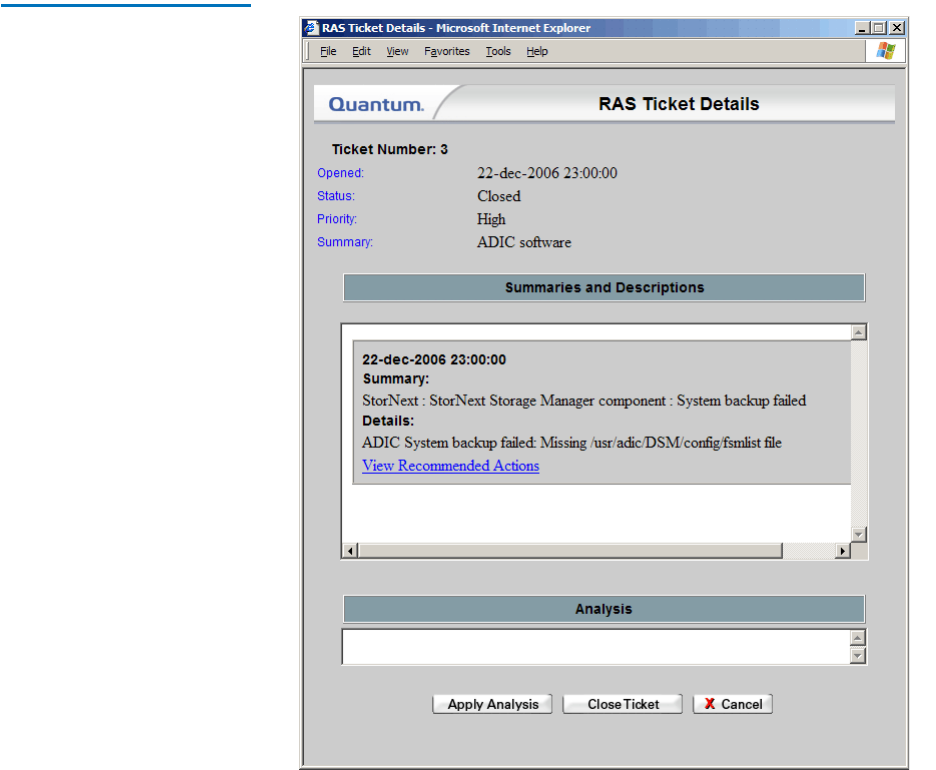Click the Closed status value

click(498, 196)
